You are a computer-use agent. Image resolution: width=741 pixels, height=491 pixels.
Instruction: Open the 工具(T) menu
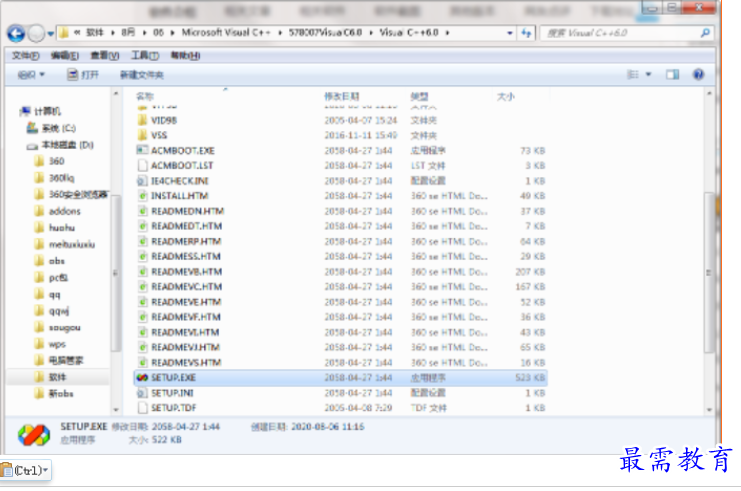tap(145, 56)
